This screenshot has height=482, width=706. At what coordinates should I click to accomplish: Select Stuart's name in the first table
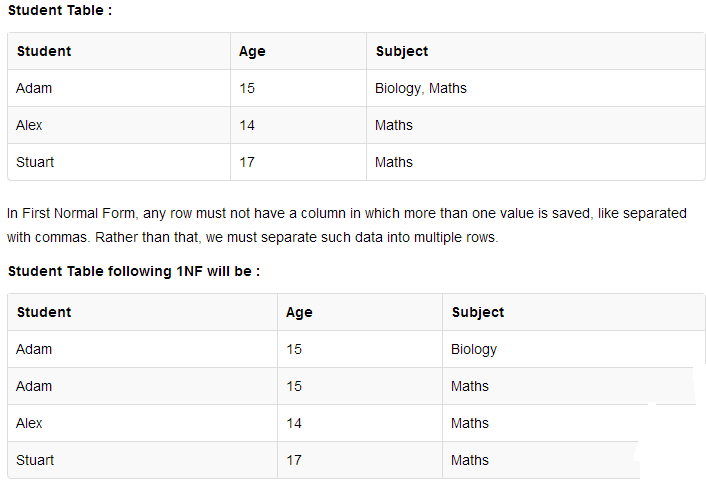click(35, 162)
